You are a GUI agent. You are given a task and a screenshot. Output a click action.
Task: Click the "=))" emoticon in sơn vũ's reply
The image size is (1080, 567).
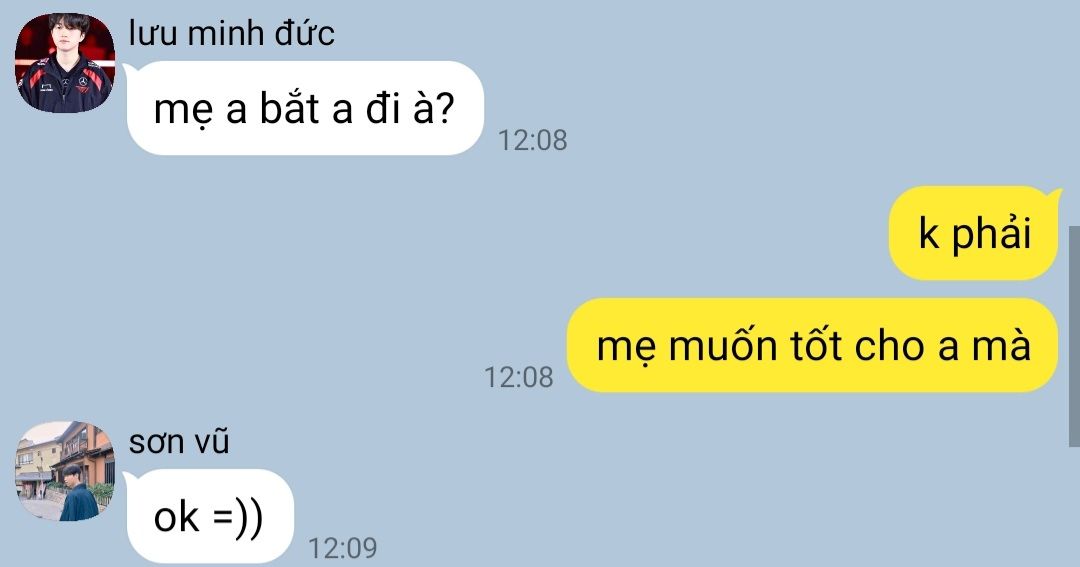click(x=238, y=517)
